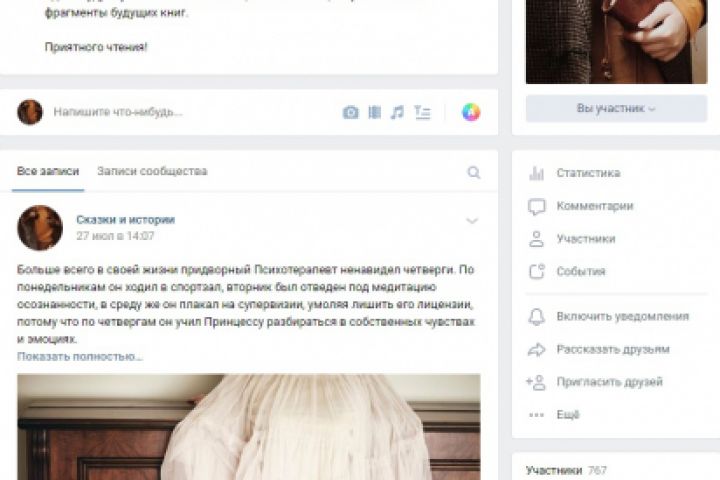
Task: Open События in the side menu
Action: (581, 271)
